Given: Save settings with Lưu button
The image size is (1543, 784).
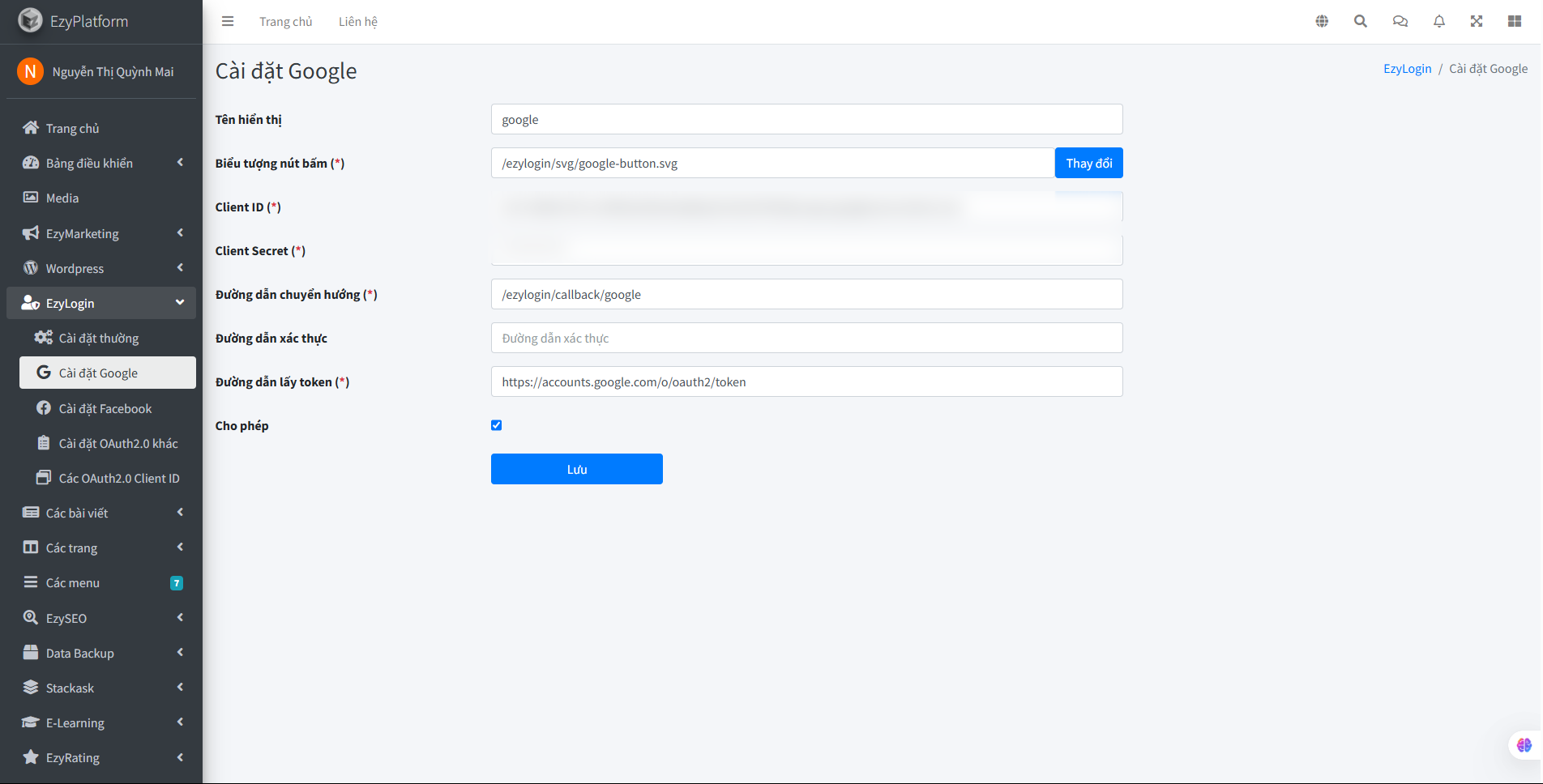Looking at the screenshot, I should 577,469.
